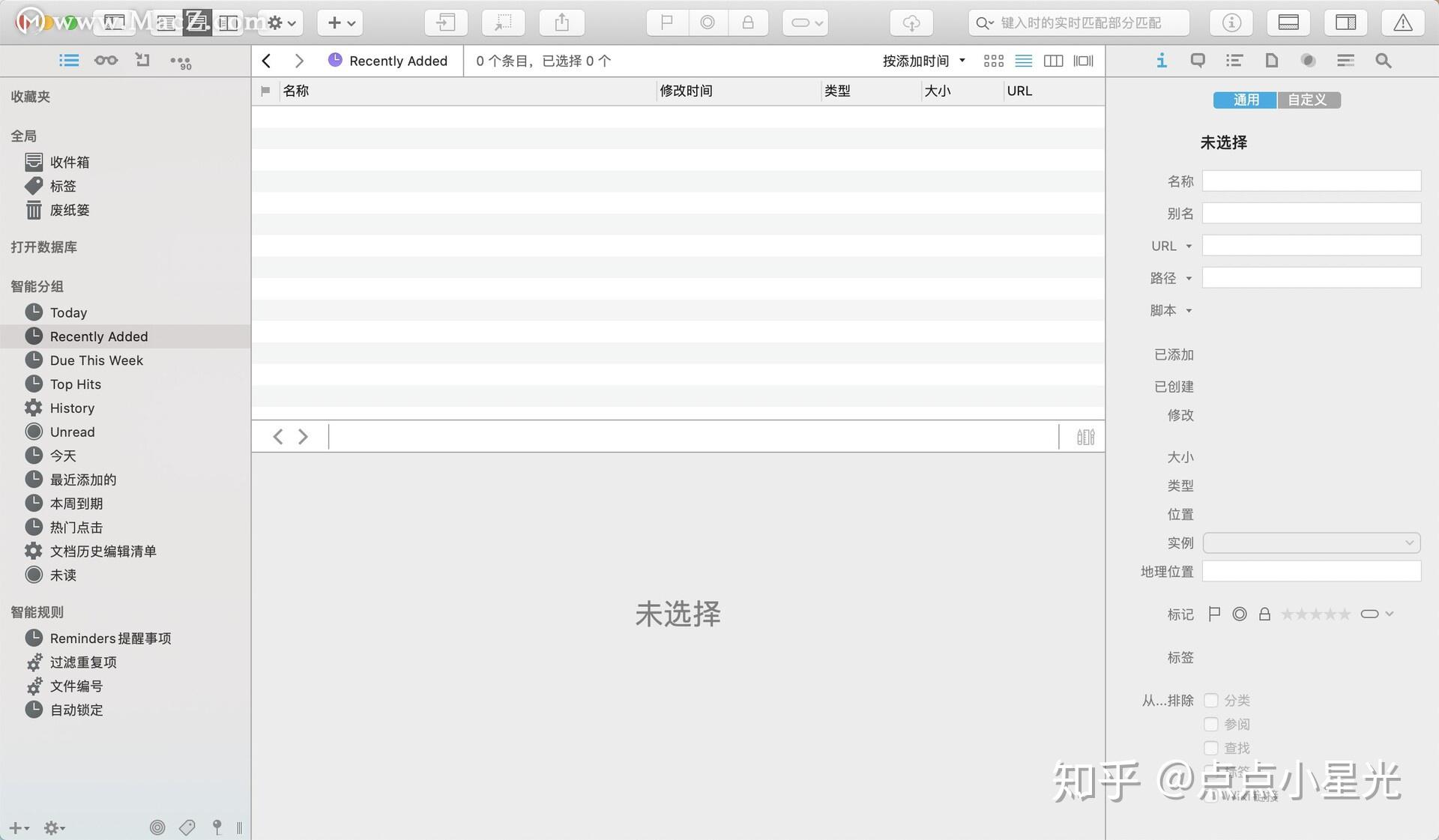Select the Share toolbar icon
This screenshot has height=840, width=1439.
pos(561,22)
